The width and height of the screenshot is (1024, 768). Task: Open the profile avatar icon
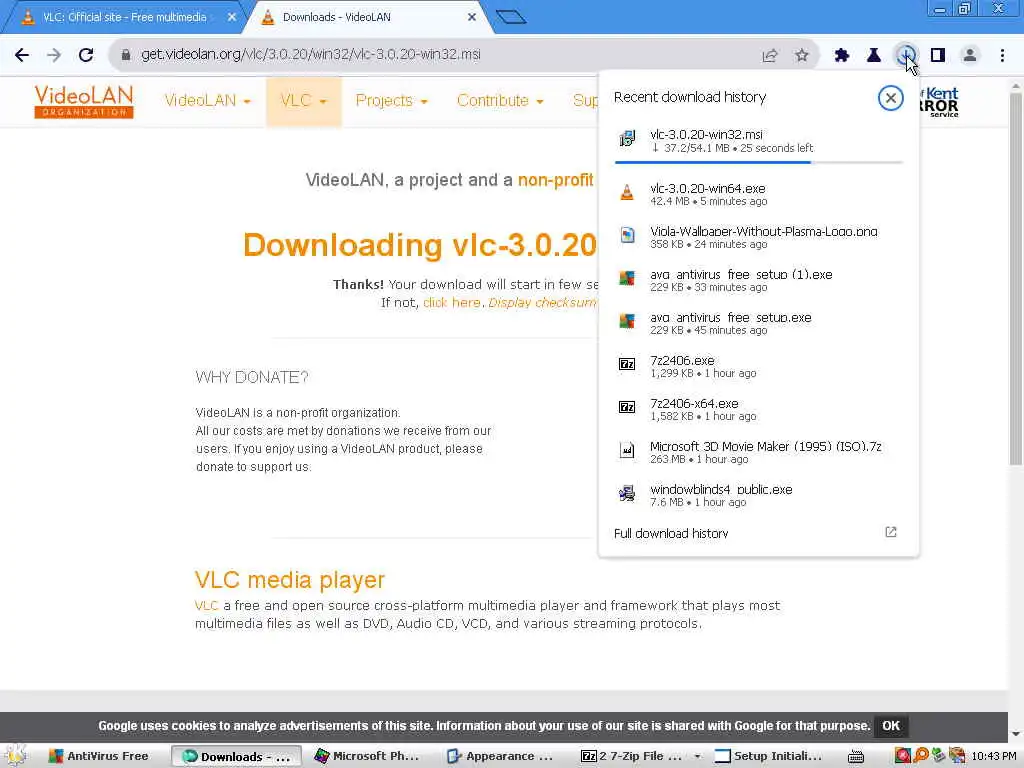pyautogui.click(x=970, y=56)
